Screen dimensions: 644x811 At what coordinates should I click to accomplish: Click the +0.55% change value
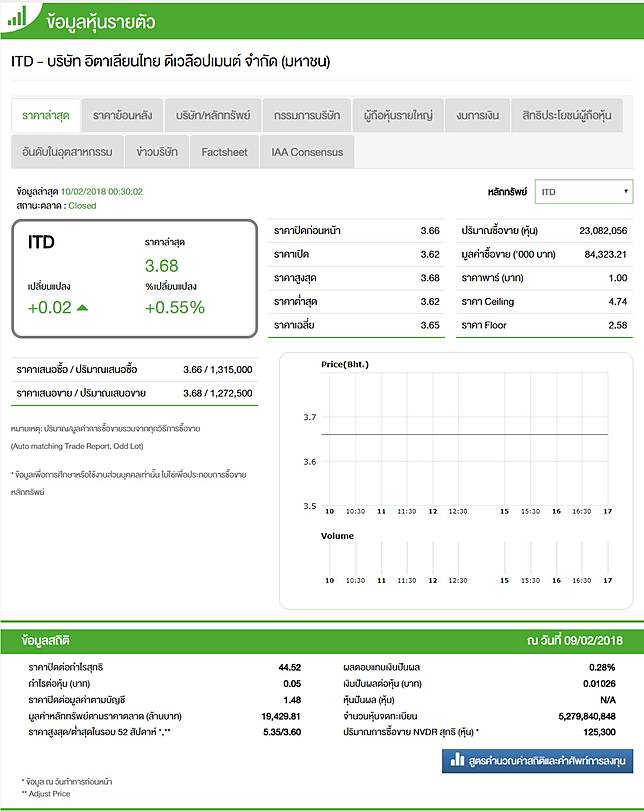click(x=175, y=308)
